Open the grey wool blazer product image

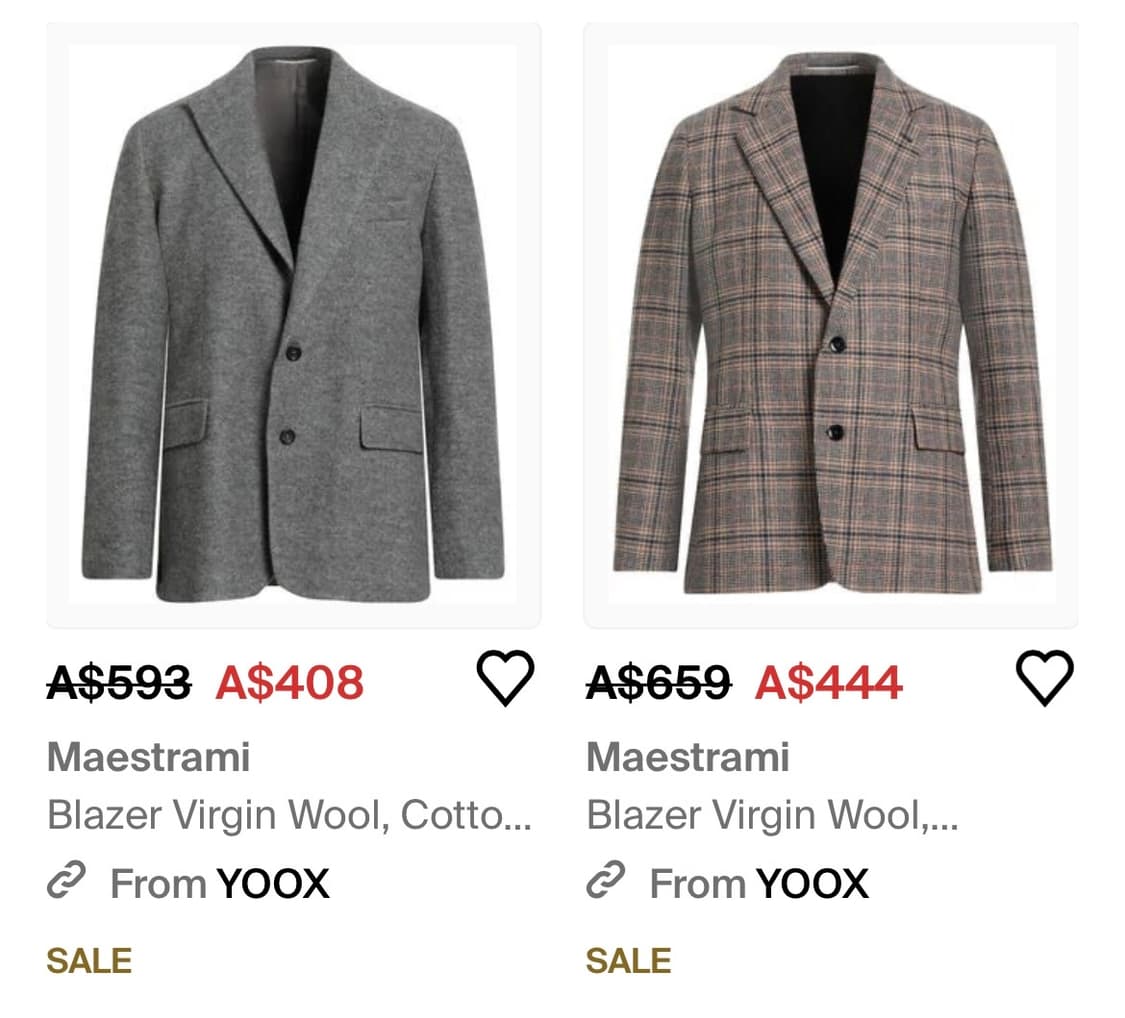pos(293,325)
